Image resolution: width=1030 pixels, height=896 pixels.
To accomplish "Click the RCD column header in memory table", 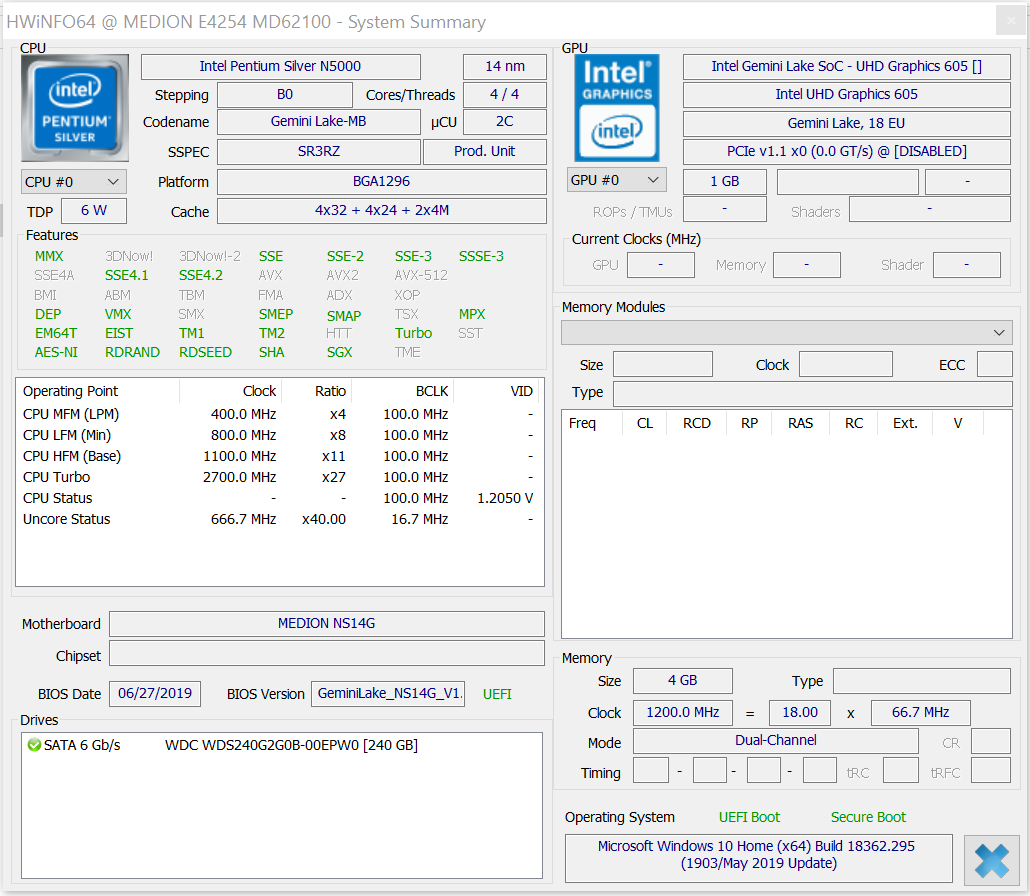I will pos(697,423).
